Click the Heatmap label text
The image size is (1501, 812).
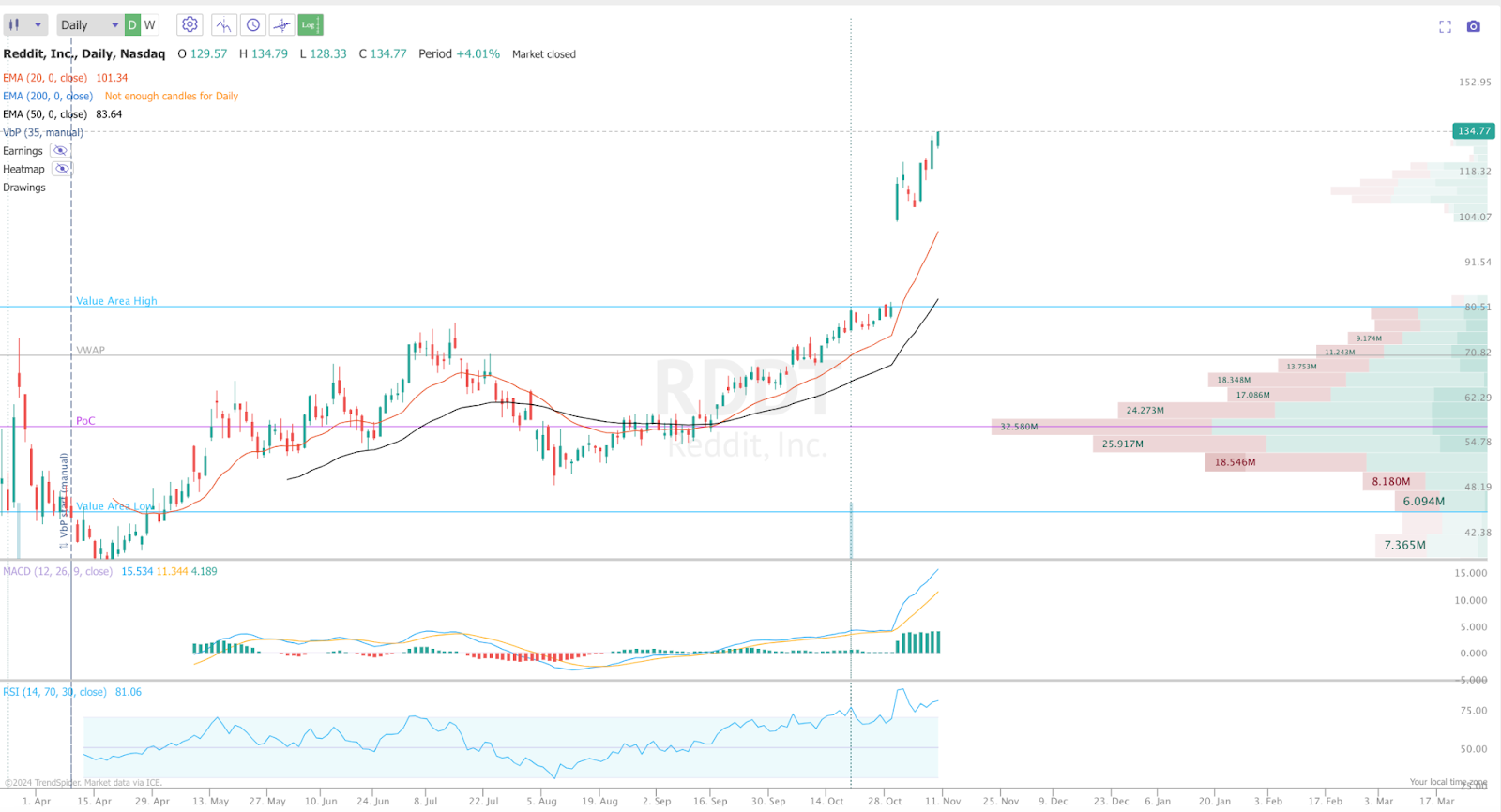[x=23, y=169]
